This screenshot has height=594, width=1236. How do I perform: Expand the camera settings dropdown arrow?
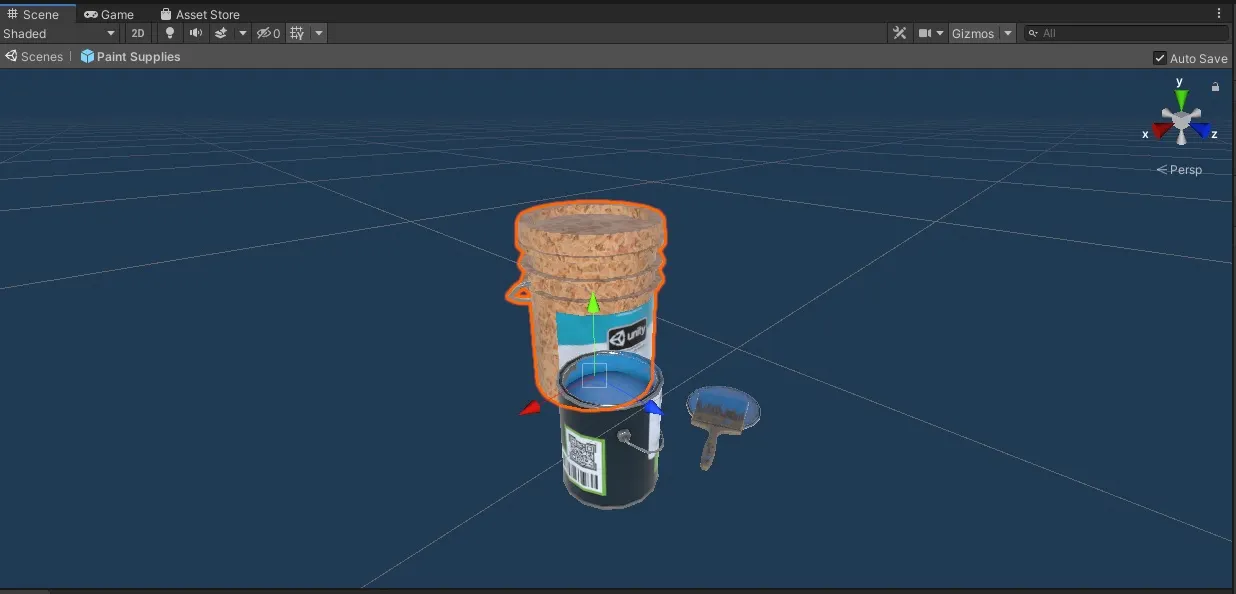tap(940, 33)
